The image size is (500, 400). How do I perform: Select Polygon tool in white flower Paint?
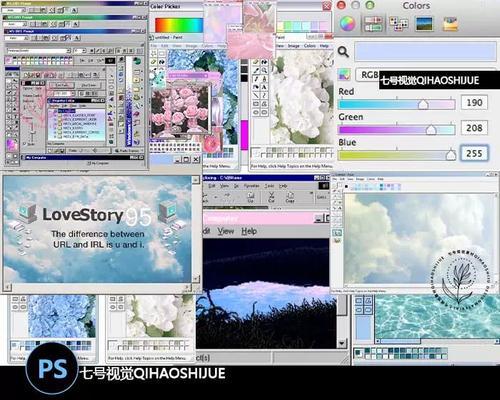pyautogui.click(x=264, y=104)
